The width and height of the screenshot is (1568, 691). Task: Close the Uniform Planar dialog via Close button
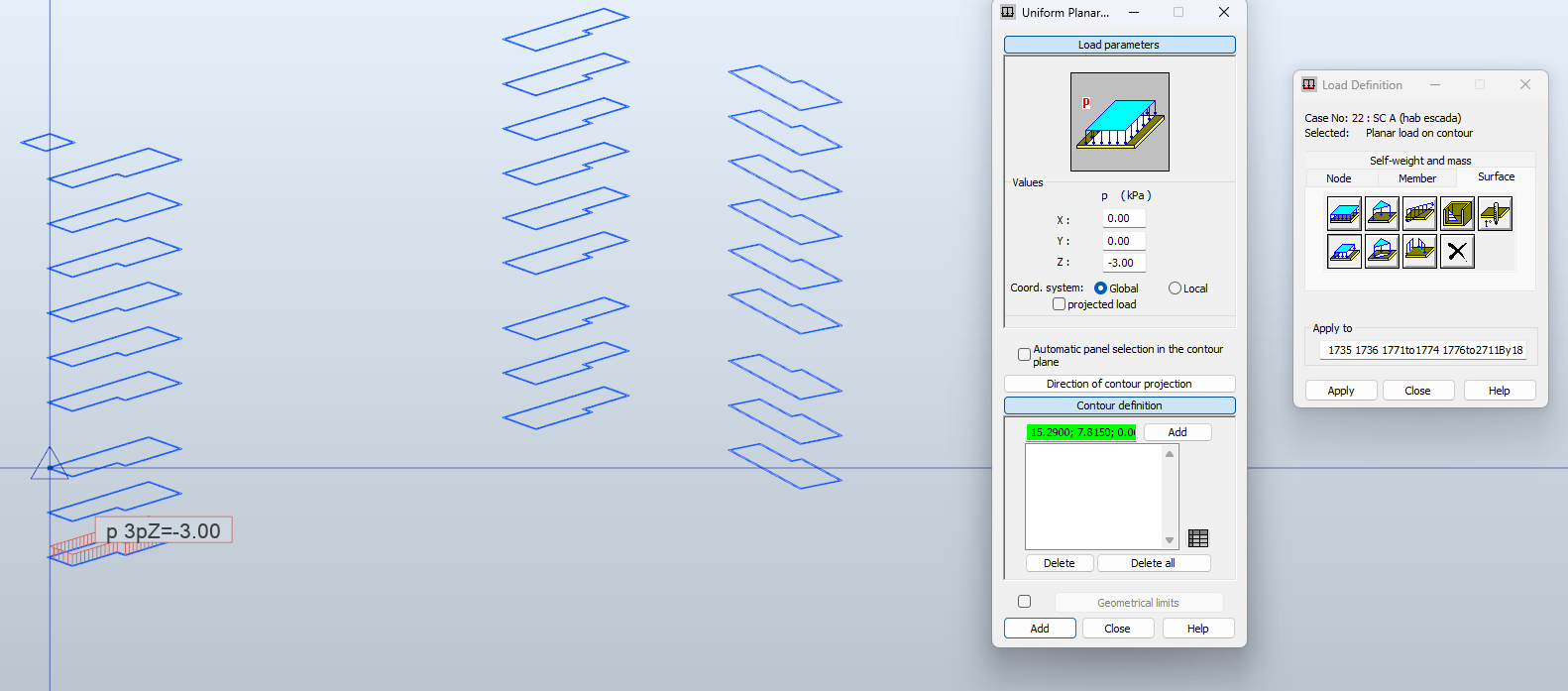[x=1118, y=629]
